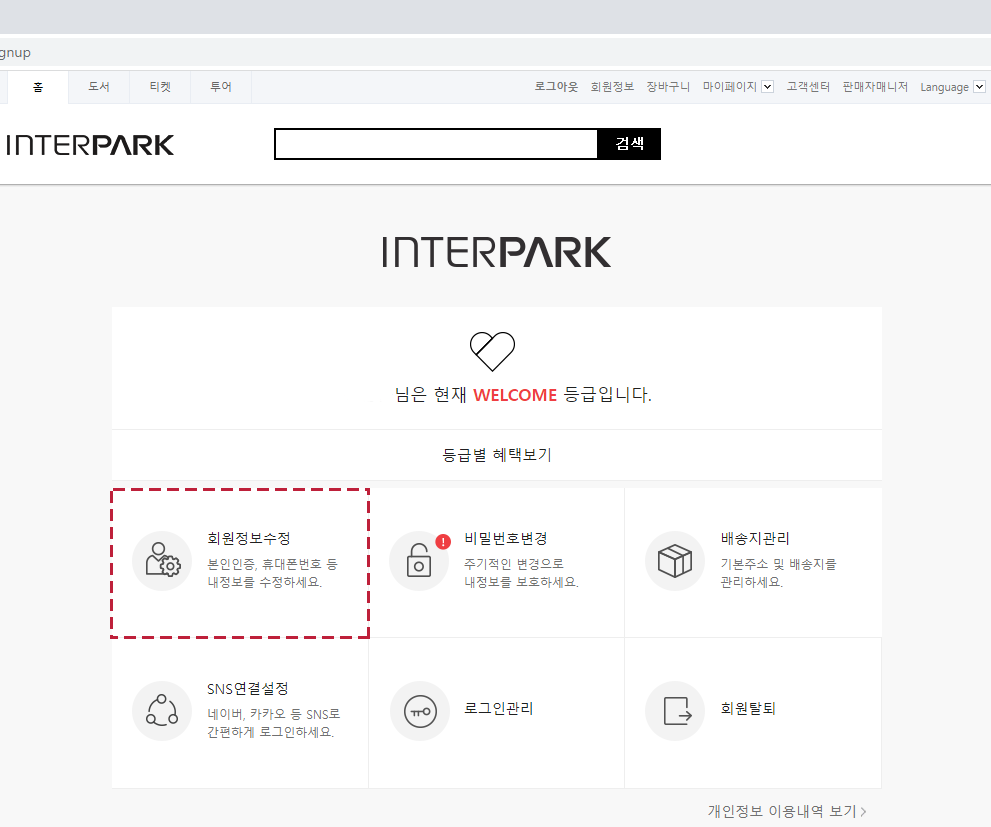Image resolution: width=991 pixels, height=827 pixels.
Task: Click the large center INTERPARK logo
Action: coord(497,252)
